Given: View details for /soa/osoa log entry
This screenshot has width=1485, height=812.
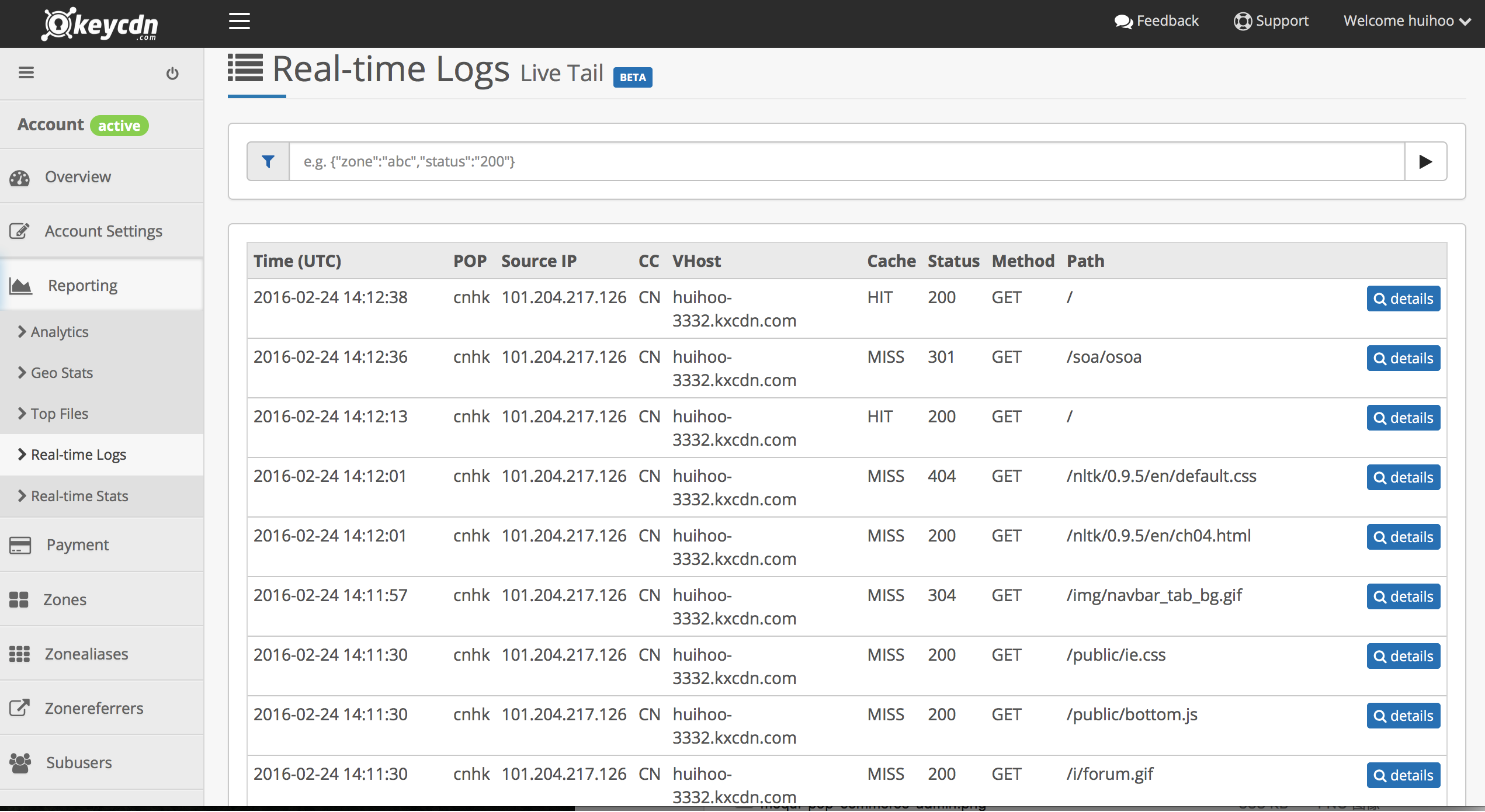Looking at the screenshot, I should (x=1403, y=358).
